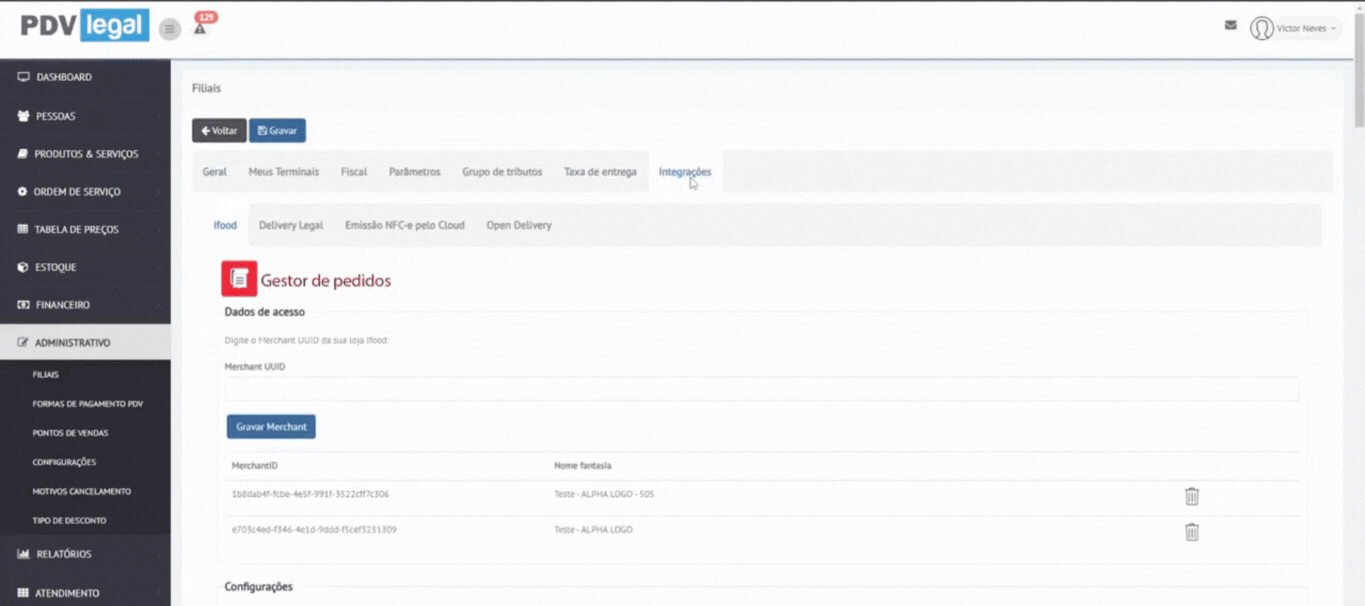Focus the Merchant UUID input field

(x=761, y=389)
